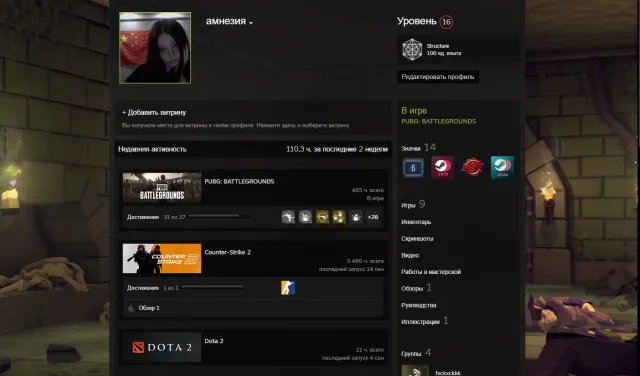Open Скриншоты link
The height and width of the screenshot is (376, 640).
[417, 239]
